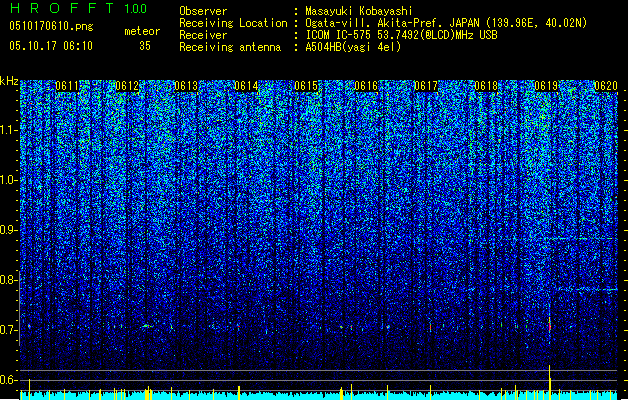Click the 0619 time marker

pos(546,86)
